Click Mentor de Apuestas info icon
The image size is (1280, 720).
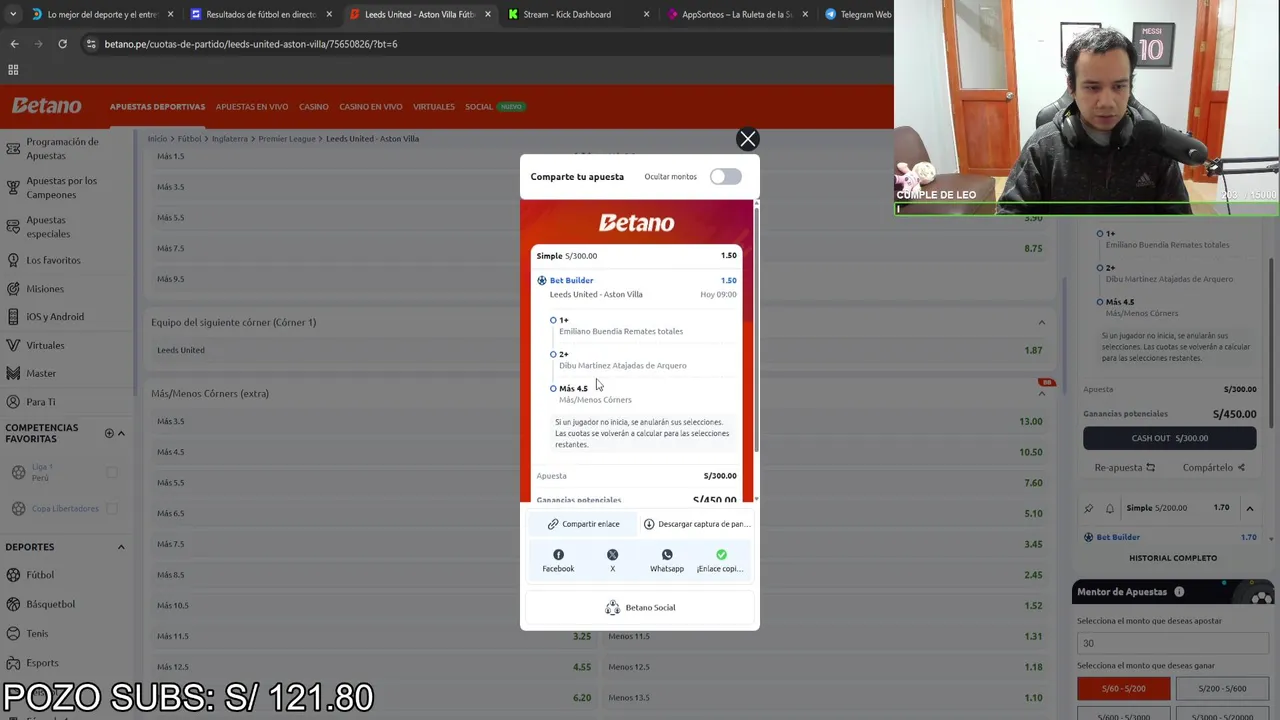(x=1179, y=592)
